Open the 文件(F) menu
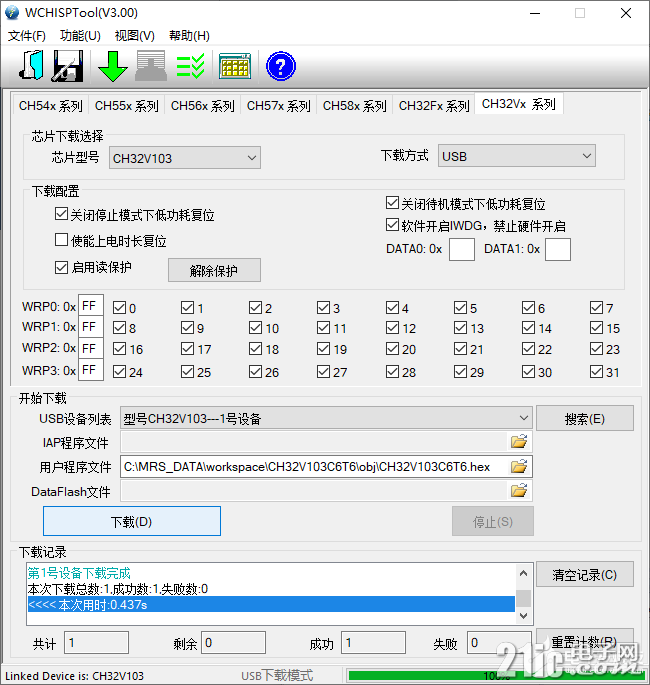Viewport: 650px width, 685px height. pyautogui.click(x=27, y=35)
